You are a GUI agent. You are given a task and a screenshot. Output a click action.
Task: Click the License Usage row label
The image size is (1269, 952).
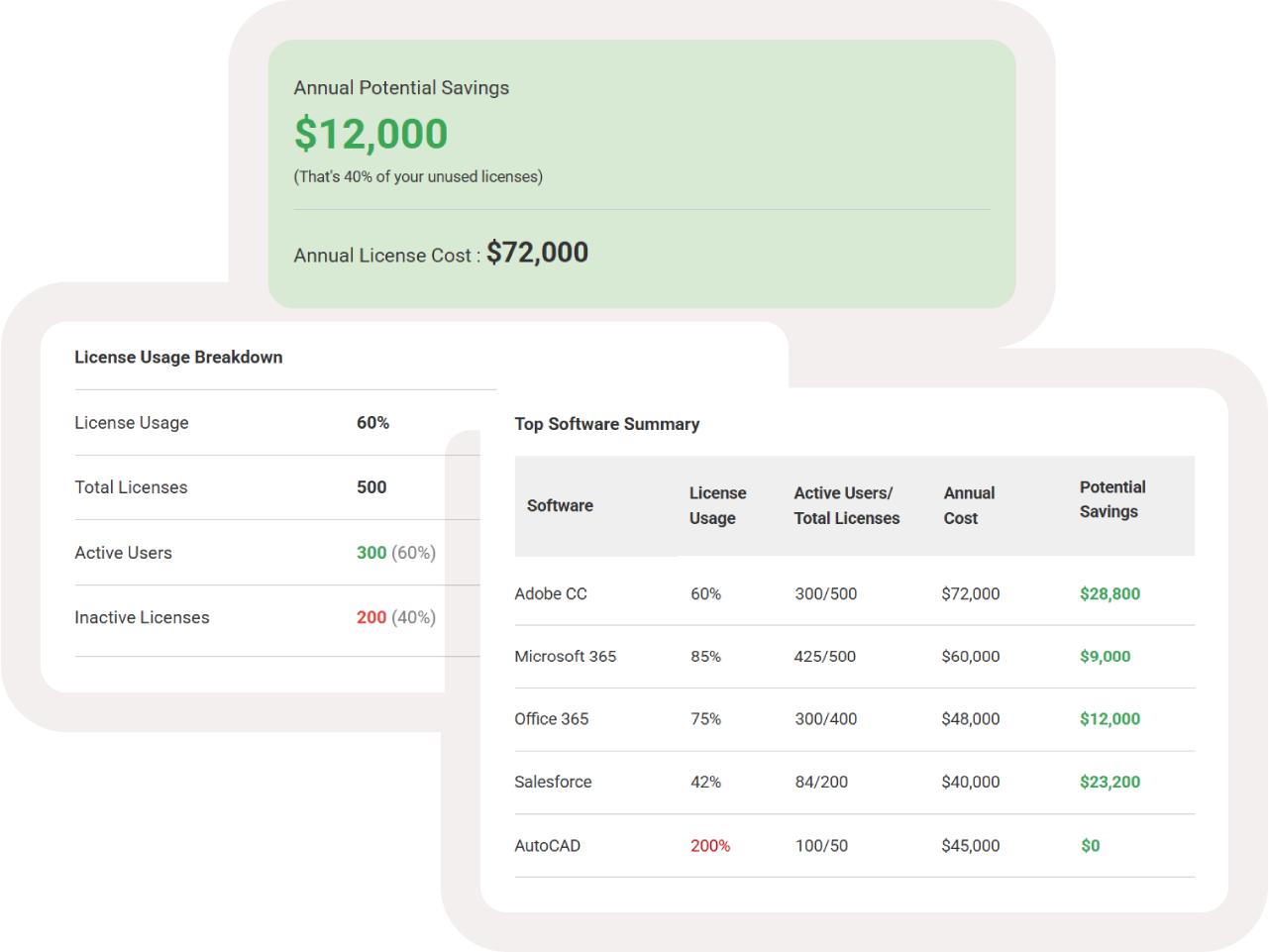point(132,423)
